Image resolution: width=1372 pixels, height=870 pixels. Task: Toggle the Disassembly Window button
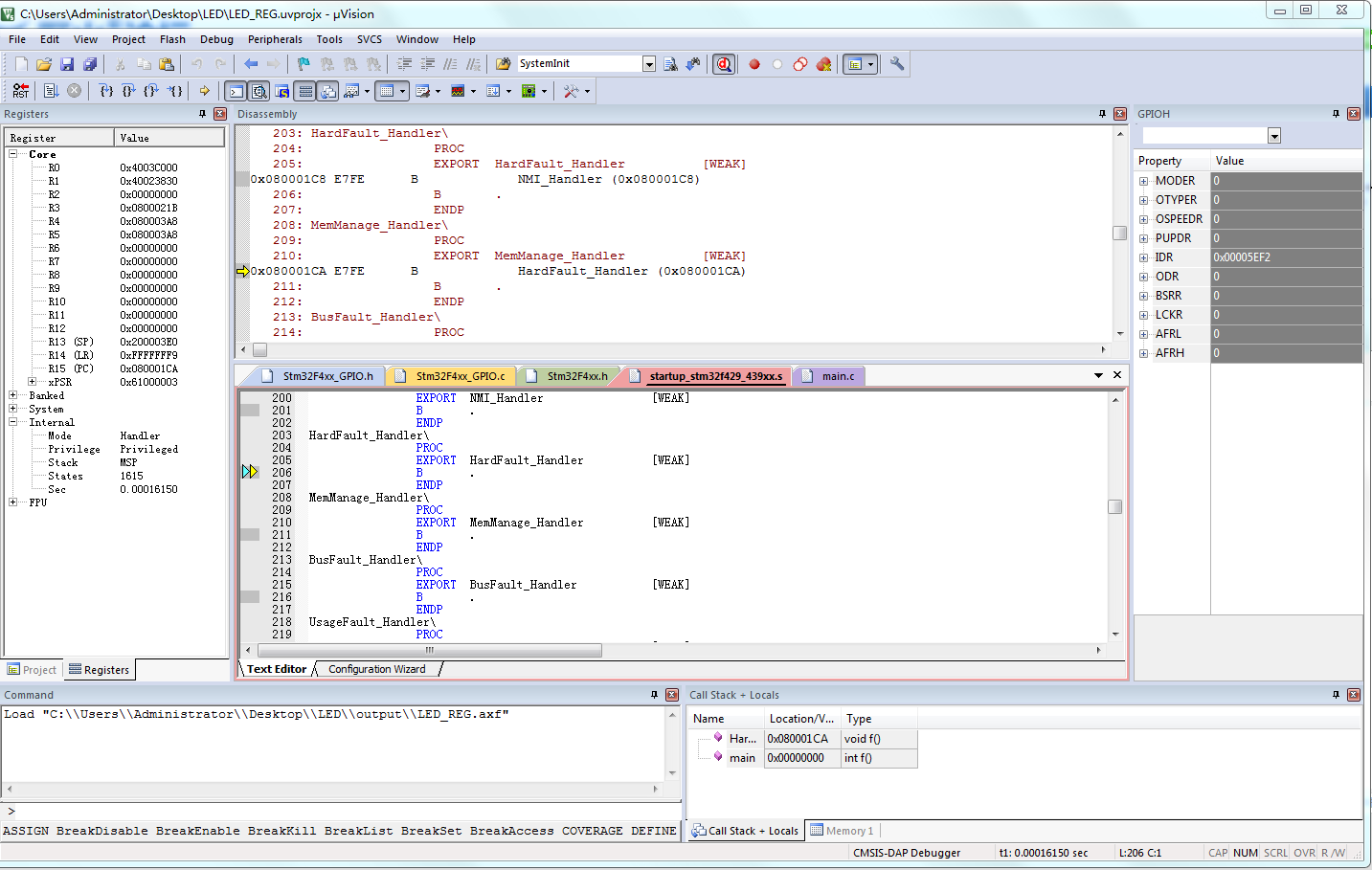[x=259, y=91]
